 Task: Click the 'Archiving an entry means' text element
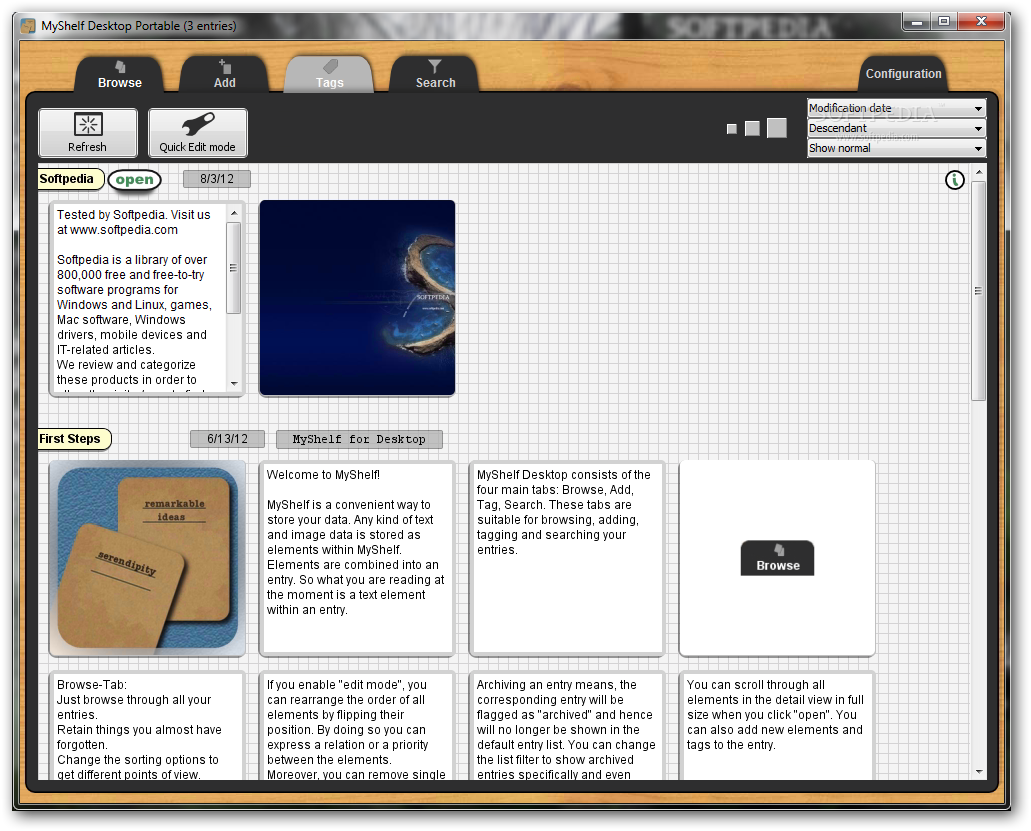click(567, 726)
